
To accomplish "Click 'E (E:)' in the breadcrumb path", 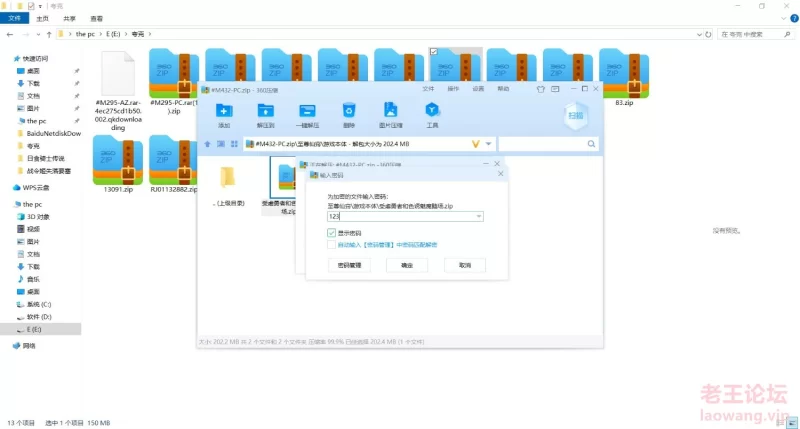I will coord(113,34).
